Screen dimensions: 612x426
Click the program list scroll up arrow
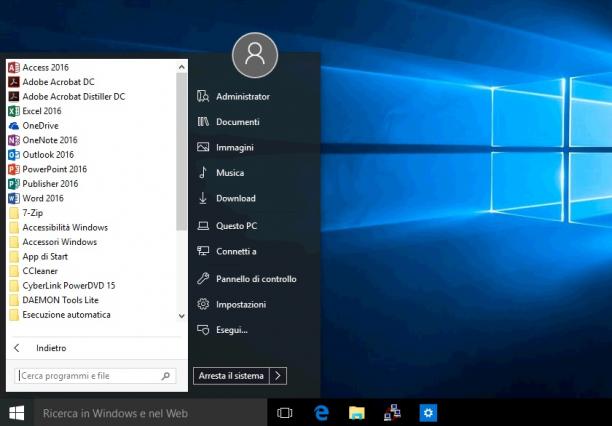coord(181,67)
